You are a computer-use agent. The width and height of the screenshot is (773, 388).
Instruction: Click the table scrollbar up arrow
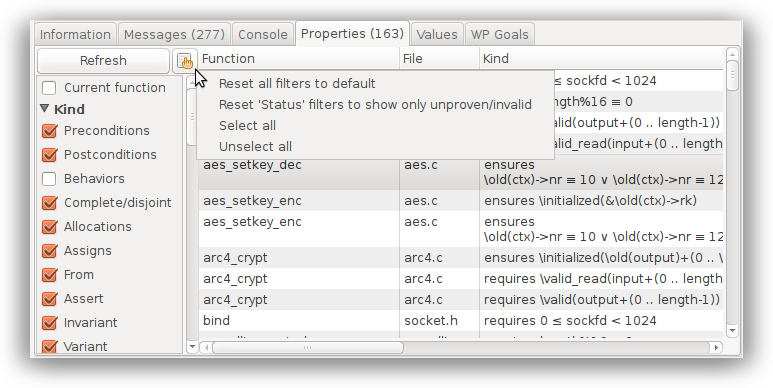732,54
